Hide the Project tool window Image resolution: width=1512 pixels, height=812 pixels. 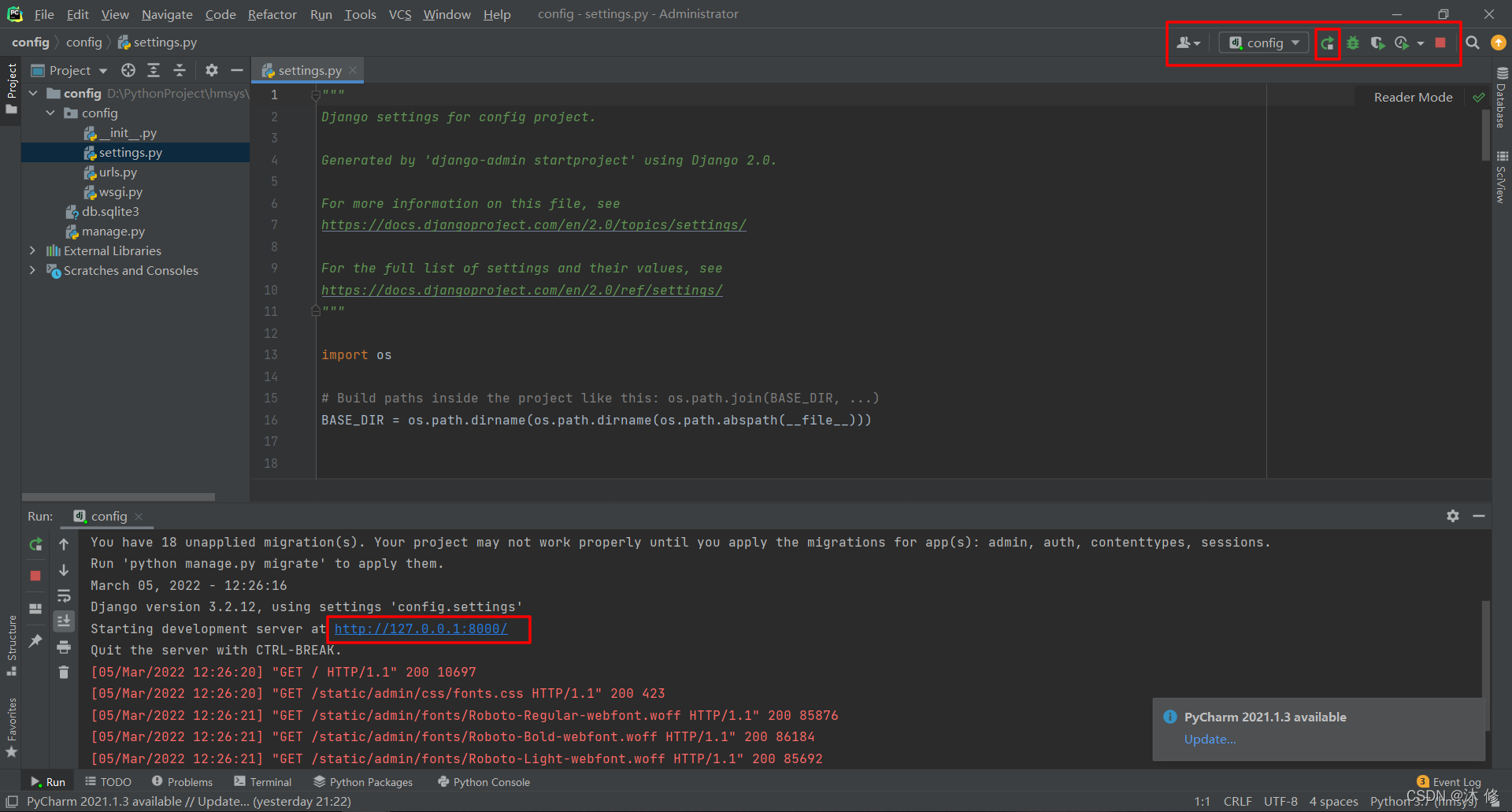tap(236, 71)
